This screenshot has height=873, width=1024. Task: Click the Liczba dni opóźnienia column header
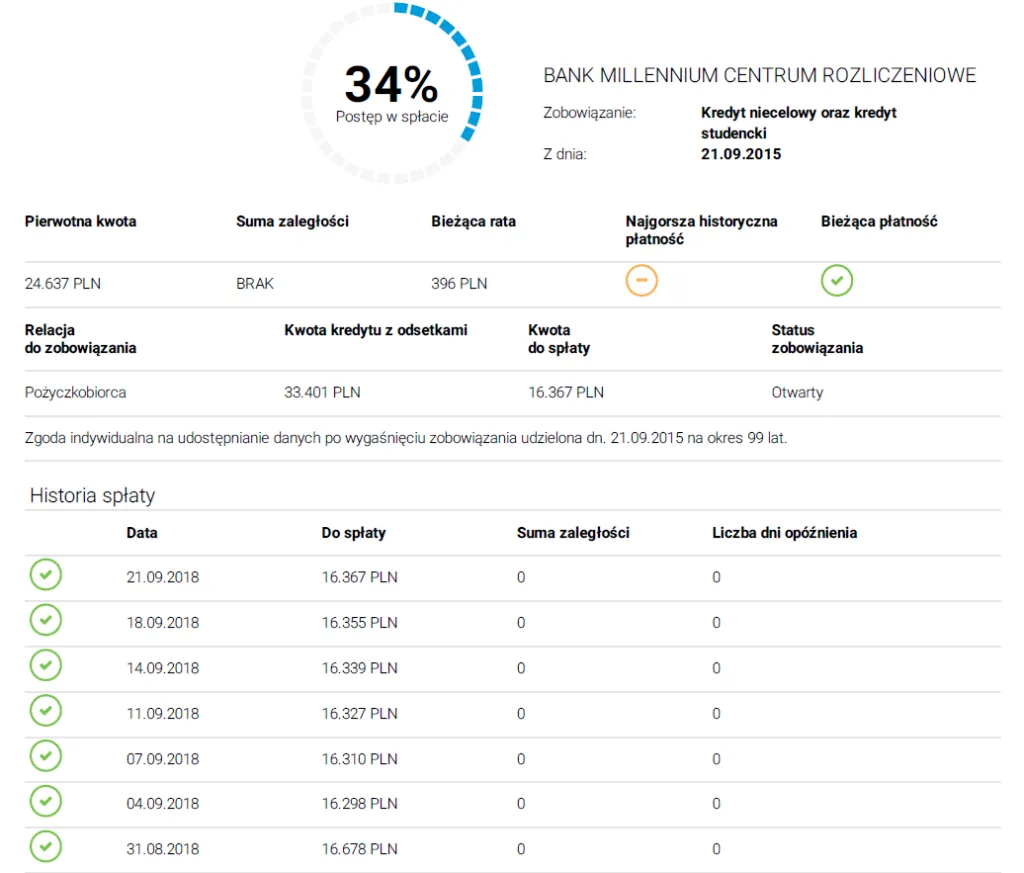tap(784, 533)
